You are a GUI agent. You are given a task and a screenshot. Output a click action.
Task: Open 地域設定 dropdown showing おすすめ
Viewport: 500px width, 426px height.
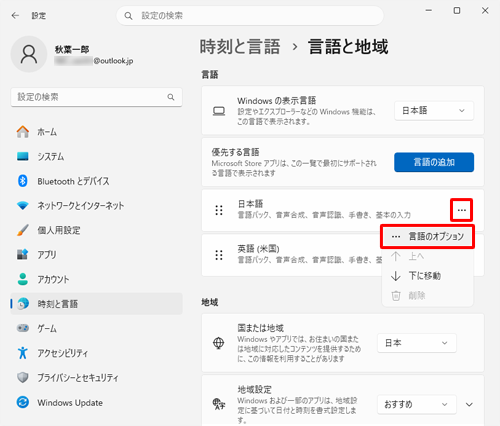tap(417, 404)
